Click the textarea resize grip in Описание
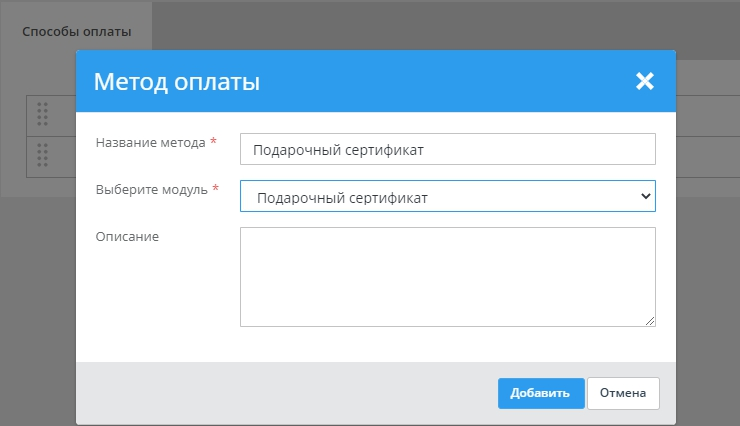The width and height of the screenshot is (740, 426). point(650,320)
